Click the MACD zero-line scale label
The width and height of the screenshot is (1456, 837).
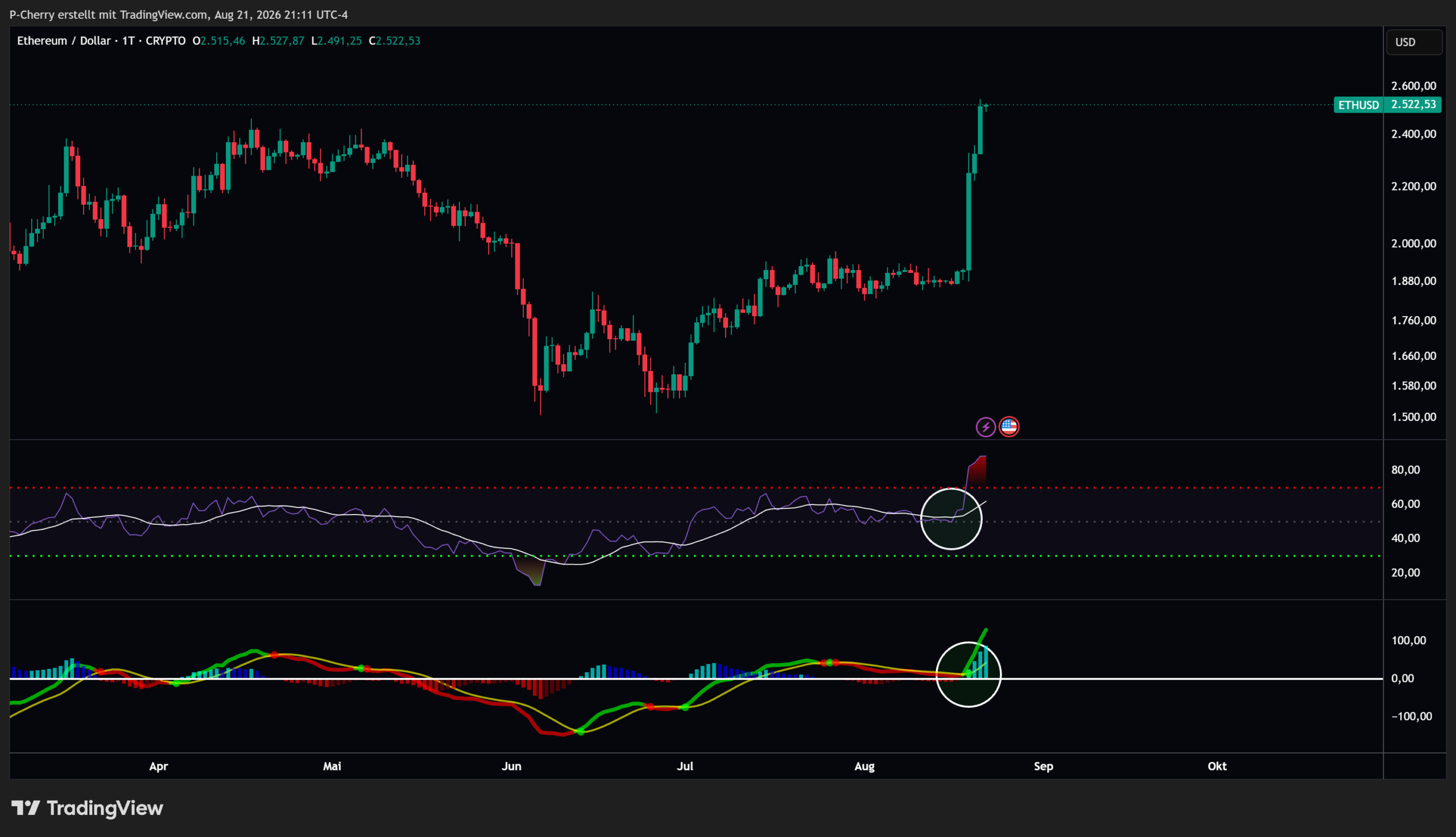[x=1403, y=678]
